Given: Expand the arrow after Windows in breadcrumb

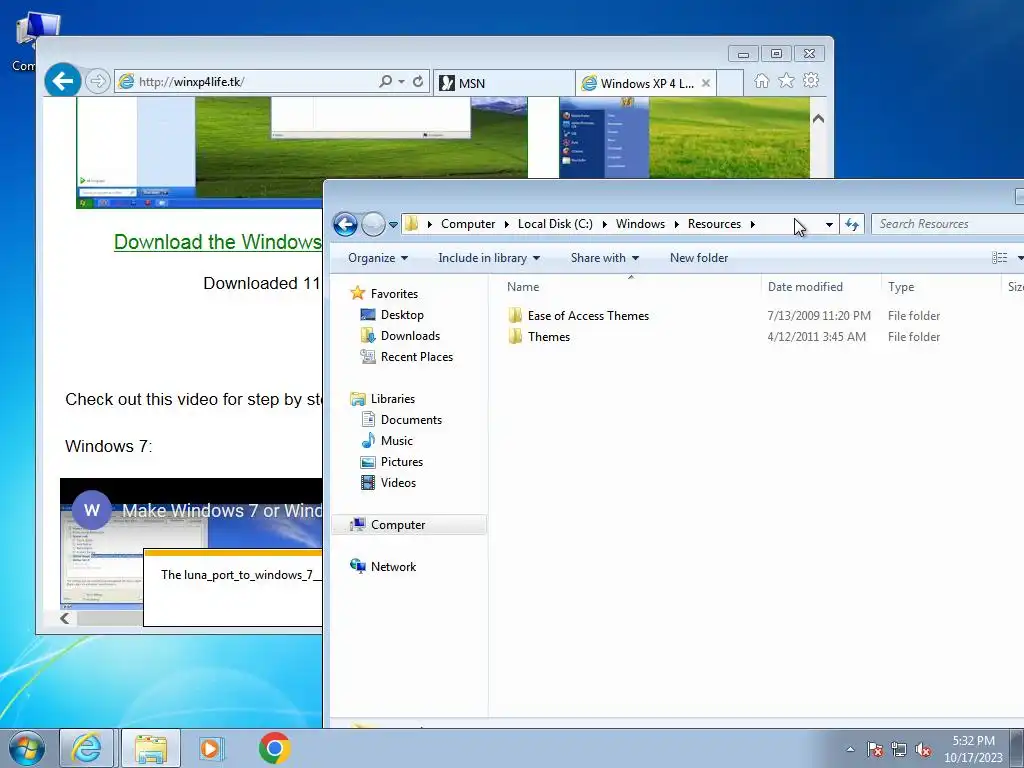Looking at the screenshot, I should point(677,224).
